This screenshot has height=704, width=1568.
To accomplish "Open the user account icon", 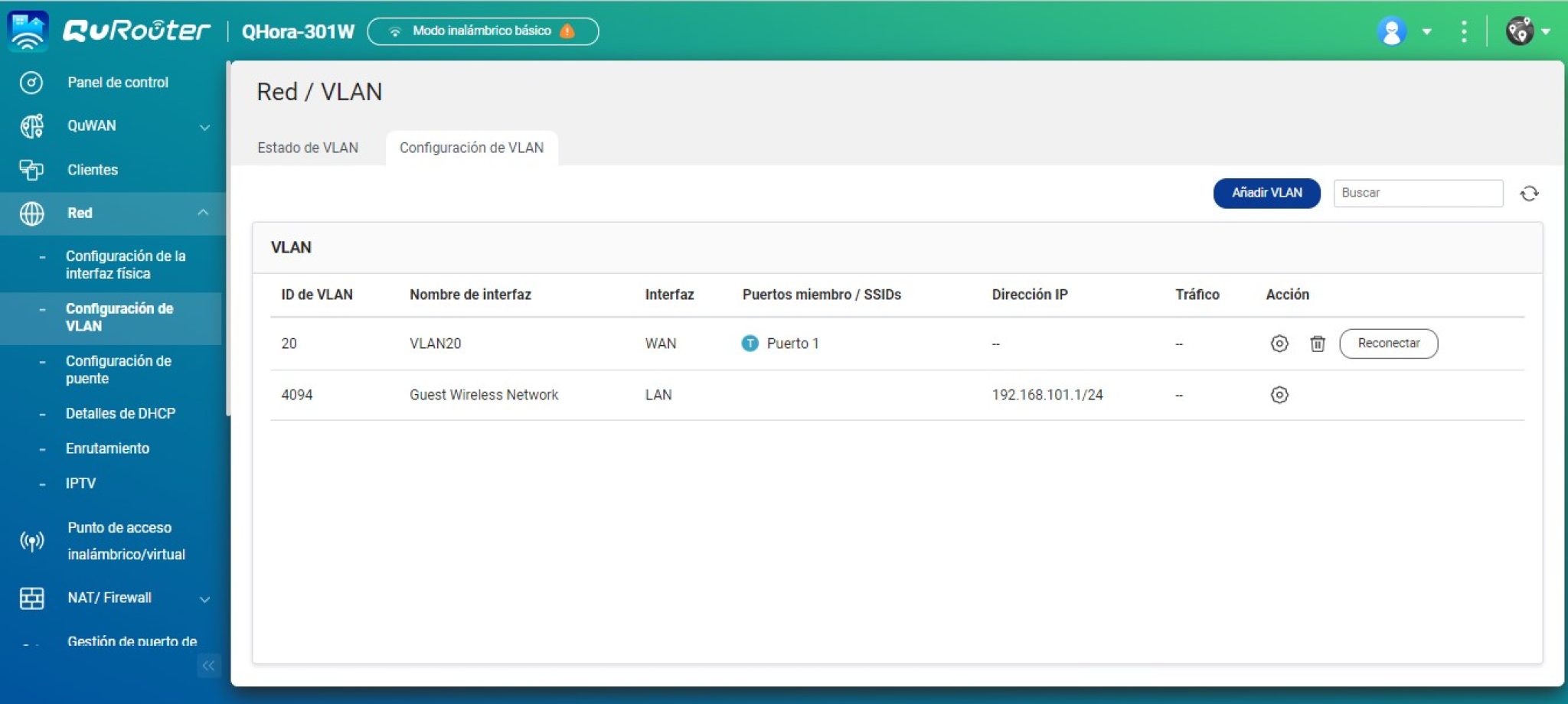I will pos(1391,31).
